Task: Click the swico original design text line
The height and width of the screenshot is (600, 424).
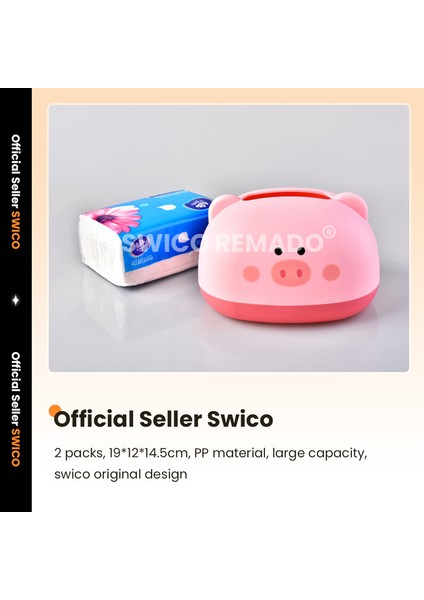Action: pos(121,474)
